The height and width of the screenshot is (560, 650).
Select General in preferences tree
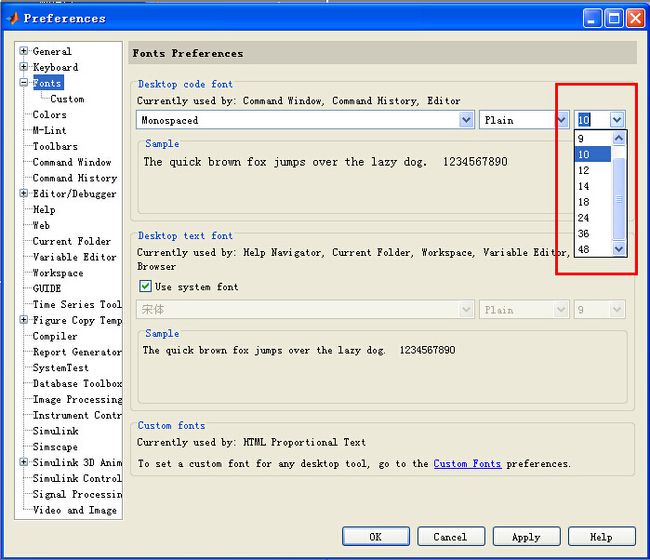(x=52, y=51)
